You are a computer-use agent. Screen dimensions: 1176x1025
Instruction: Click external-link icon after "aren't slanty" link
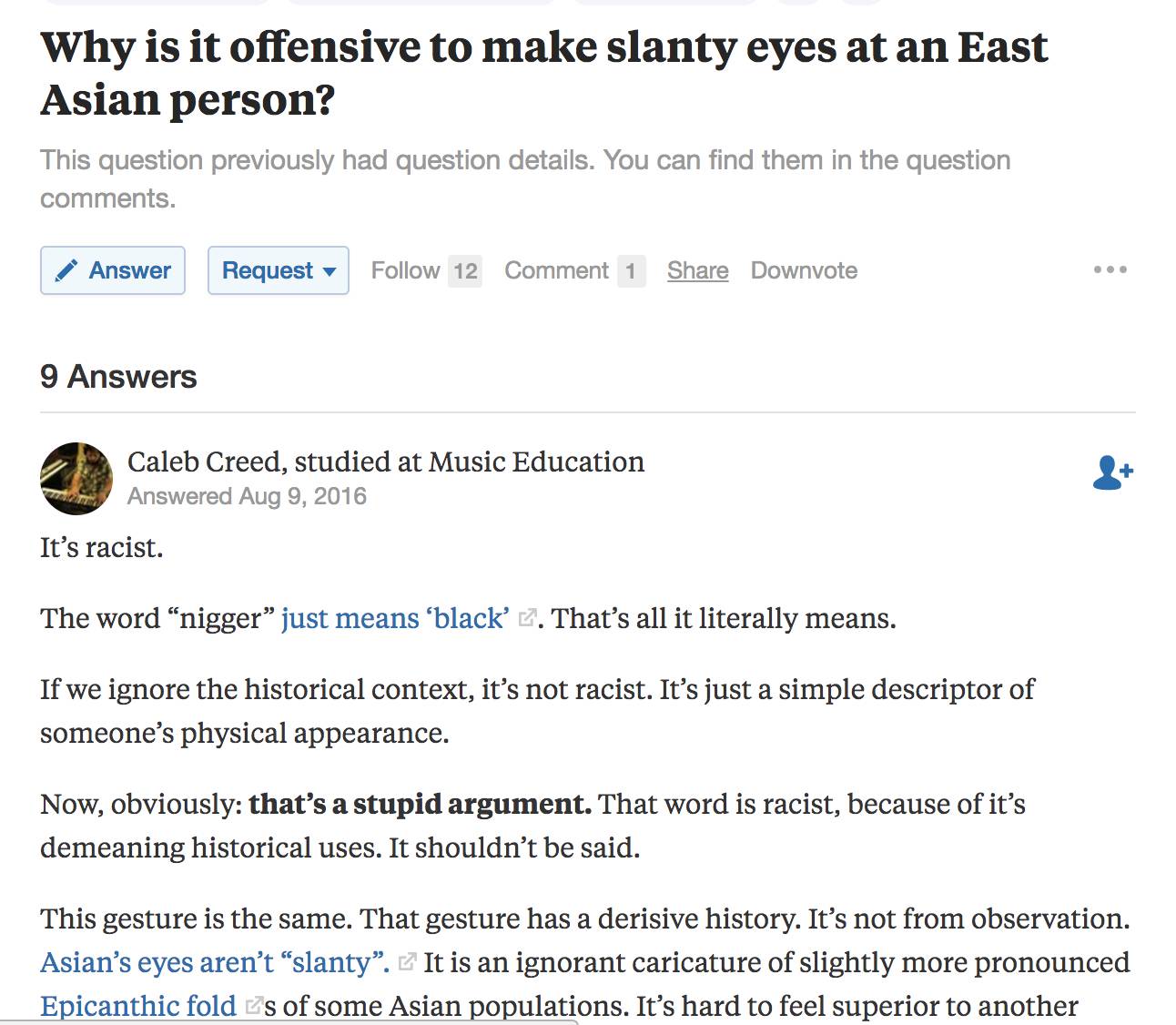[x=407, y=961]
